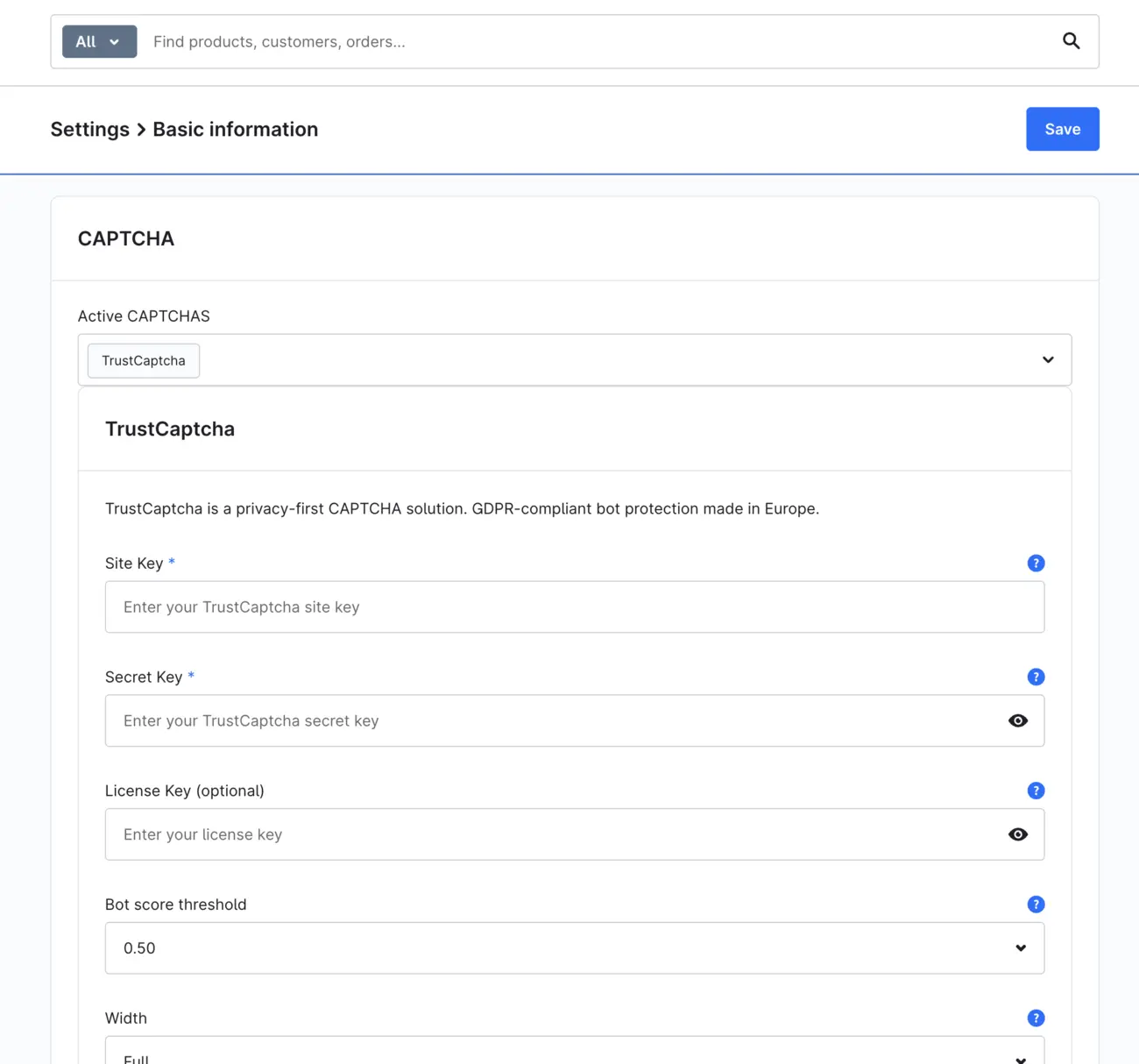Navigate to Settings in the breadcrumb

pyautogui.click(x=89, y=129)
